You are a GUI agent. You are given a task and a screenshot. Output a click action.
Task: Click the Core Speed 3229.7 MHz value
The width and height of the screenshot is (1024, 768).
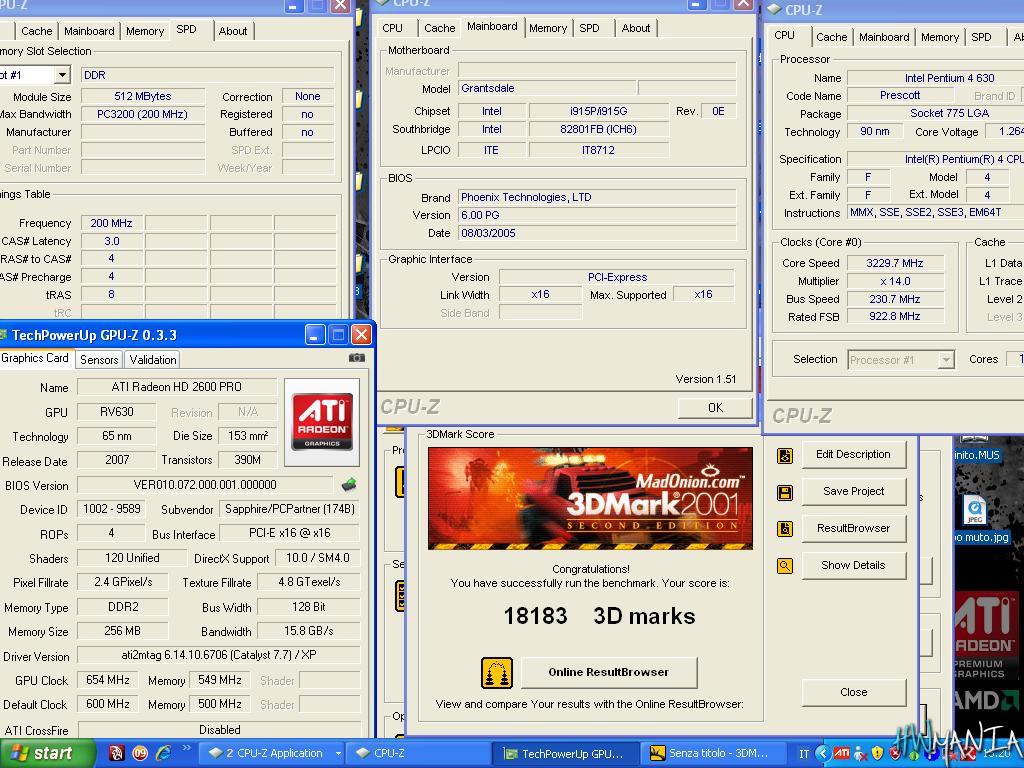tap(895, 263)
